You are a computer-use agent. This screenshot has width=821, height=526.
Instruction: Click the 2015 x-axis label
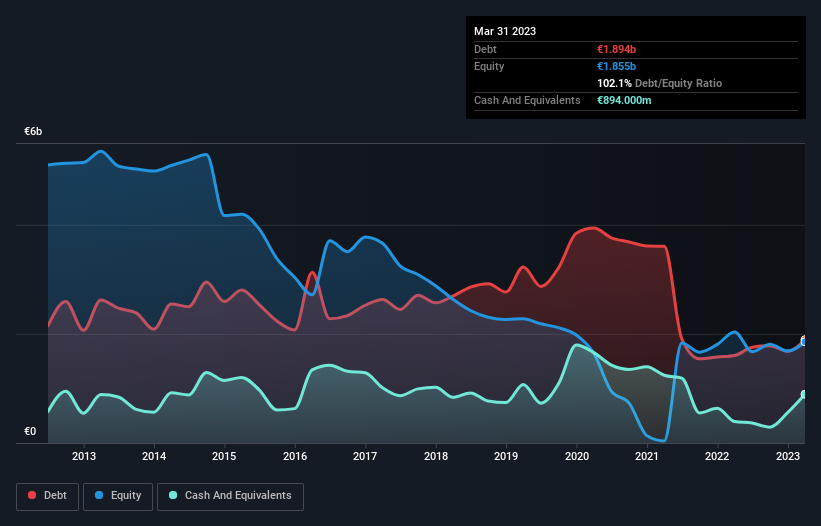(x=224, y=456)
